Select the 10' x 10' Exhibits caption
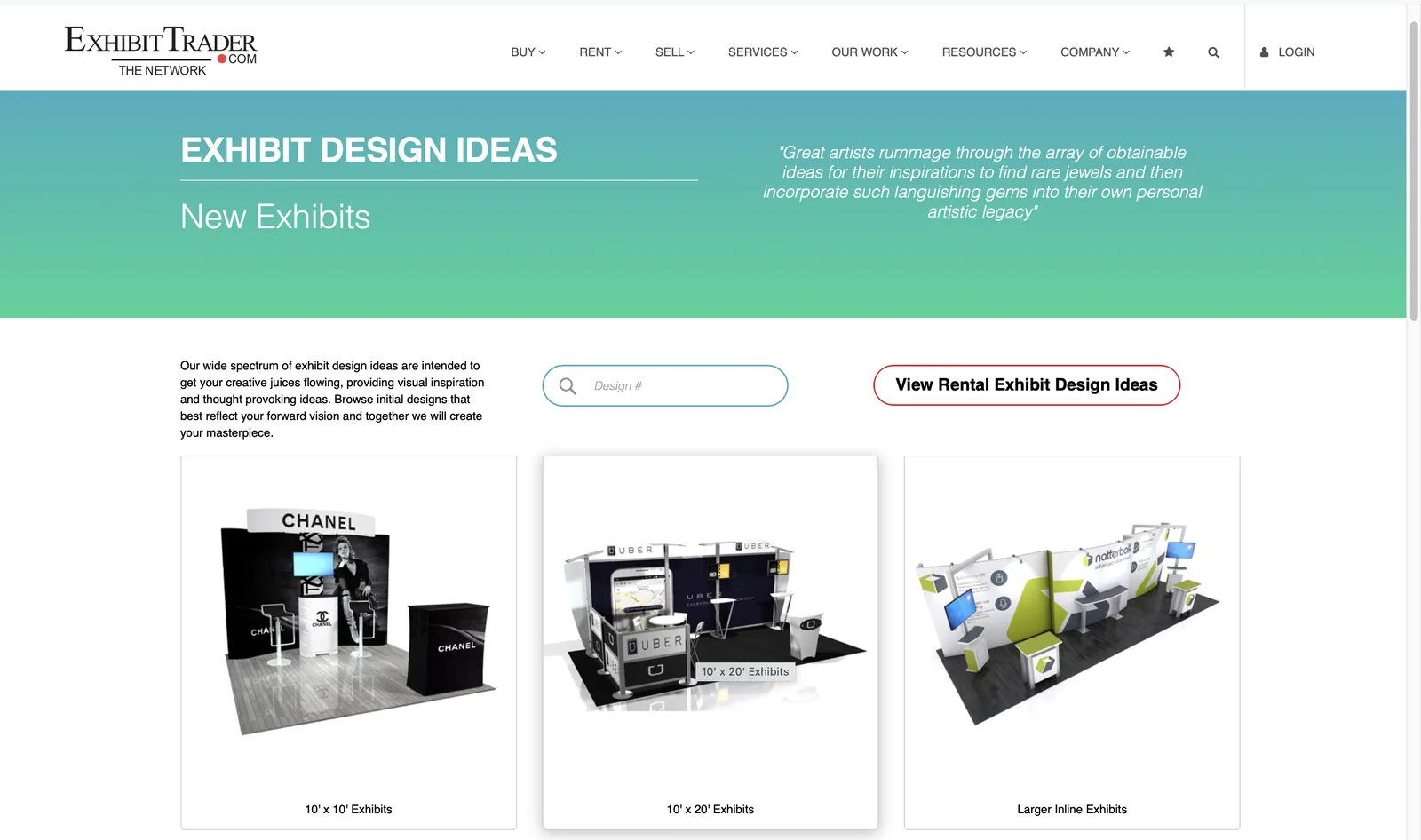Screen dimensions: 1421x840 (348, 810)
